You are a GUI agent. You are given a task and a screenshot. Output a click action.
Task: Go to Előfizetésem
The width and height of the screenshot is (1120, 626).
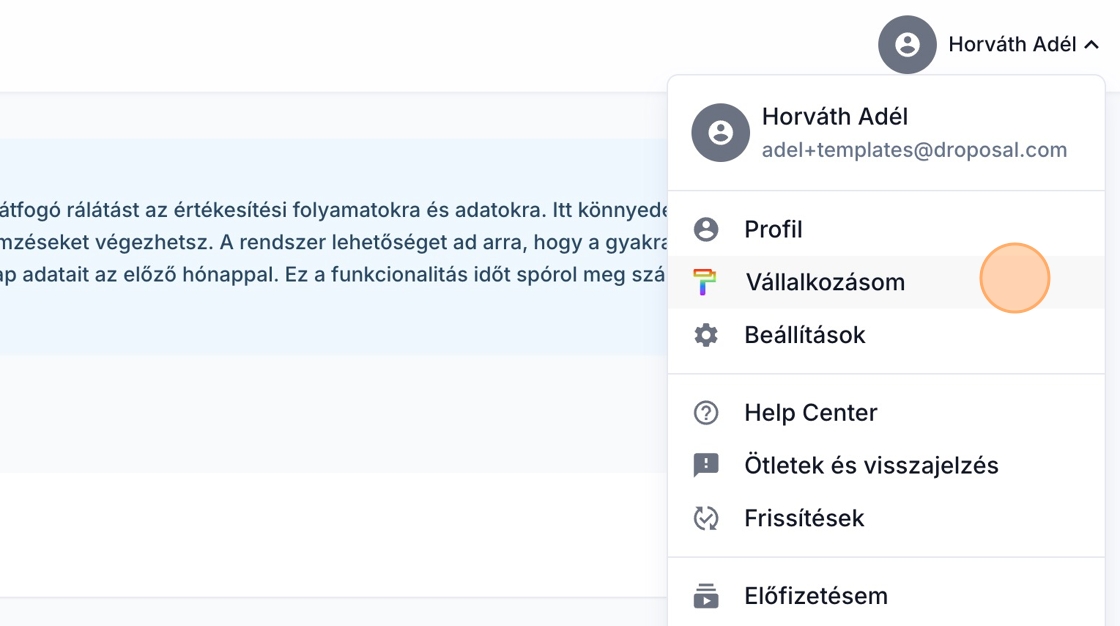click(816, 596)
